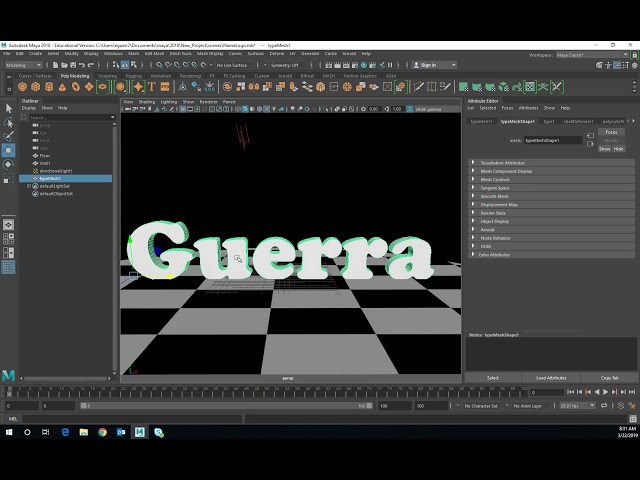This screenshot has height=480, width=640.
Task: Open the Workspace Maya Classic dropdown
Action: (x=593, y=55)
